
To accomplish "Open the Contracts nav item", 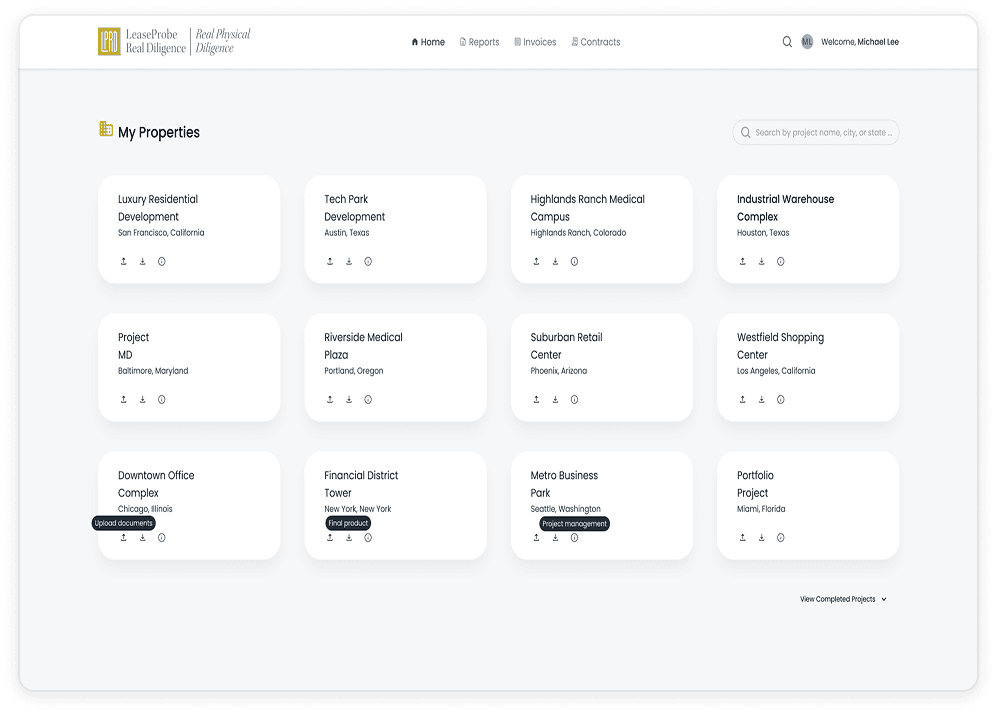I will point(596,42).
